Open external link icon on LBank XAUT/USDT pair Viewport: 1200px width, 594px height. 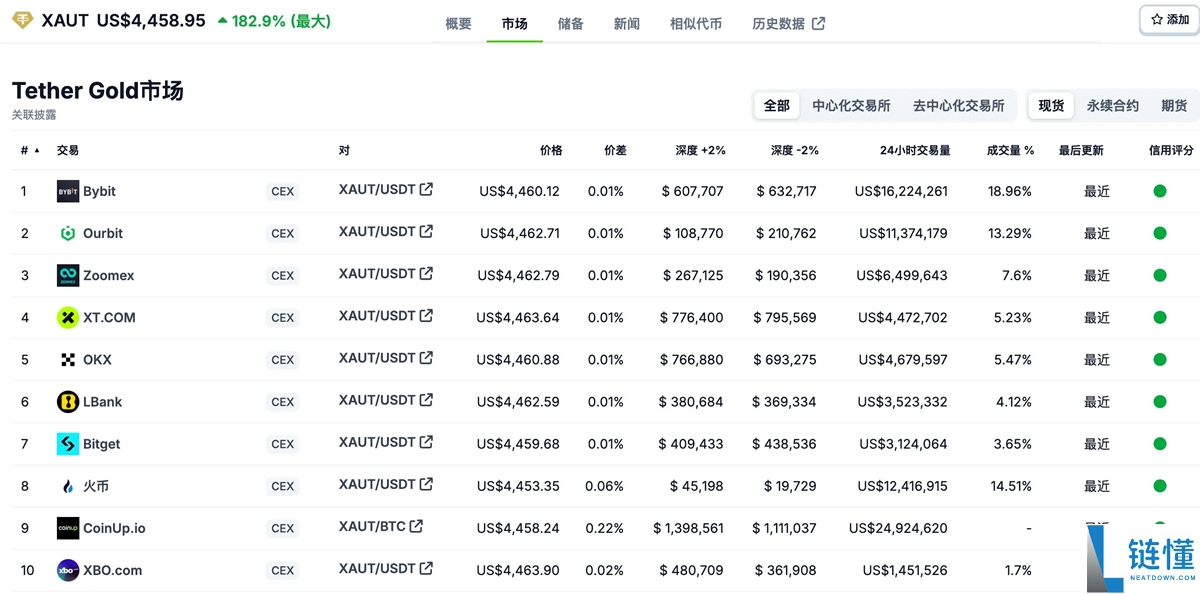[427, 399]
